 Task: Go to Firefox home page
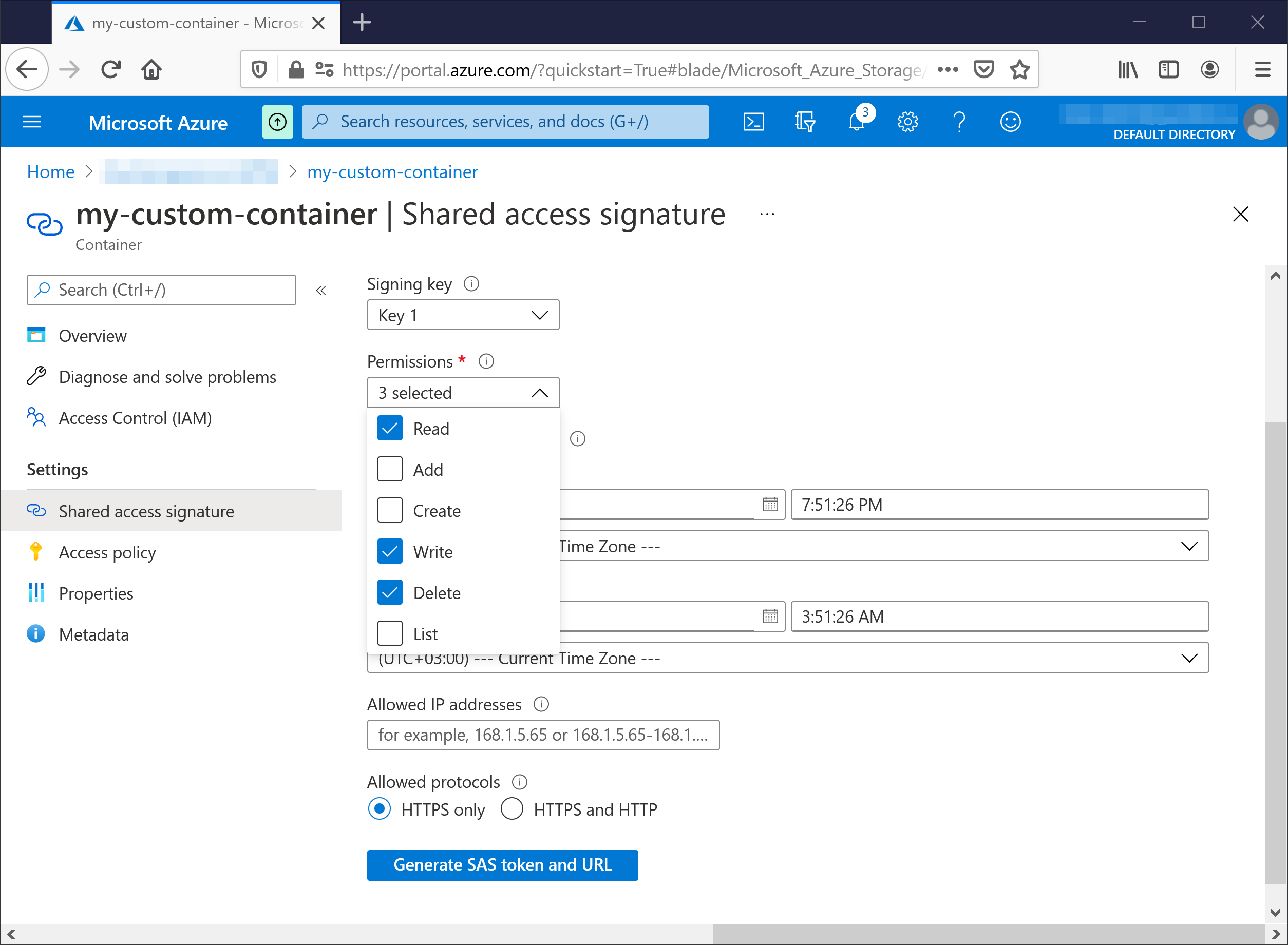[x=151, y=70]
